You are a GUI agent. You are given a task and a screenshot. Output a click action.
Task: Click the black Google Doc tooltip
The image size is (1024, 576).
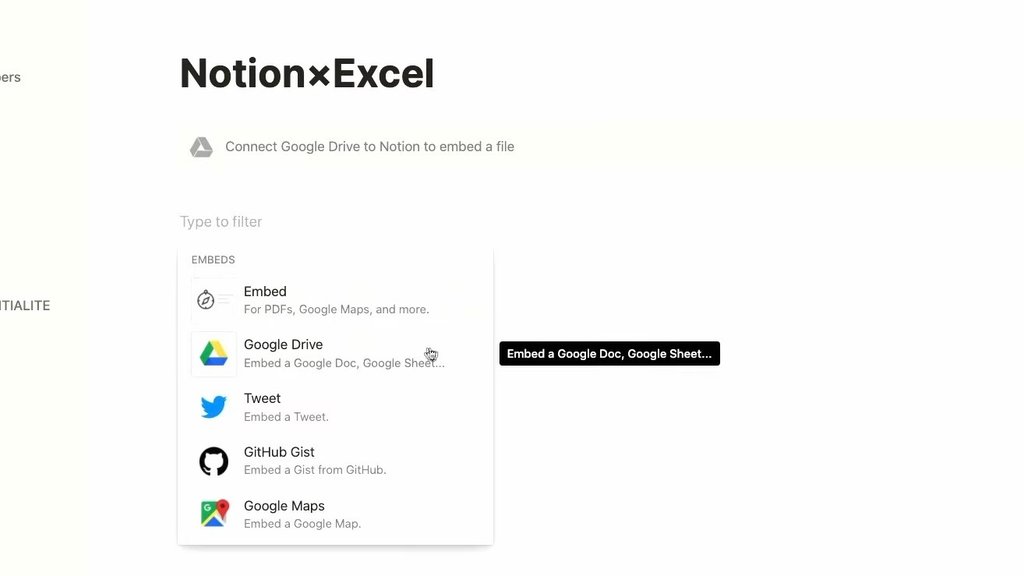(x=609, y=353)
